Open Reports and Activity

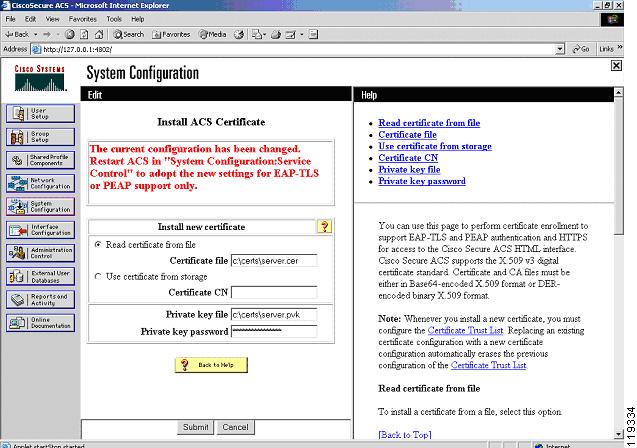[x=40, y=300]
